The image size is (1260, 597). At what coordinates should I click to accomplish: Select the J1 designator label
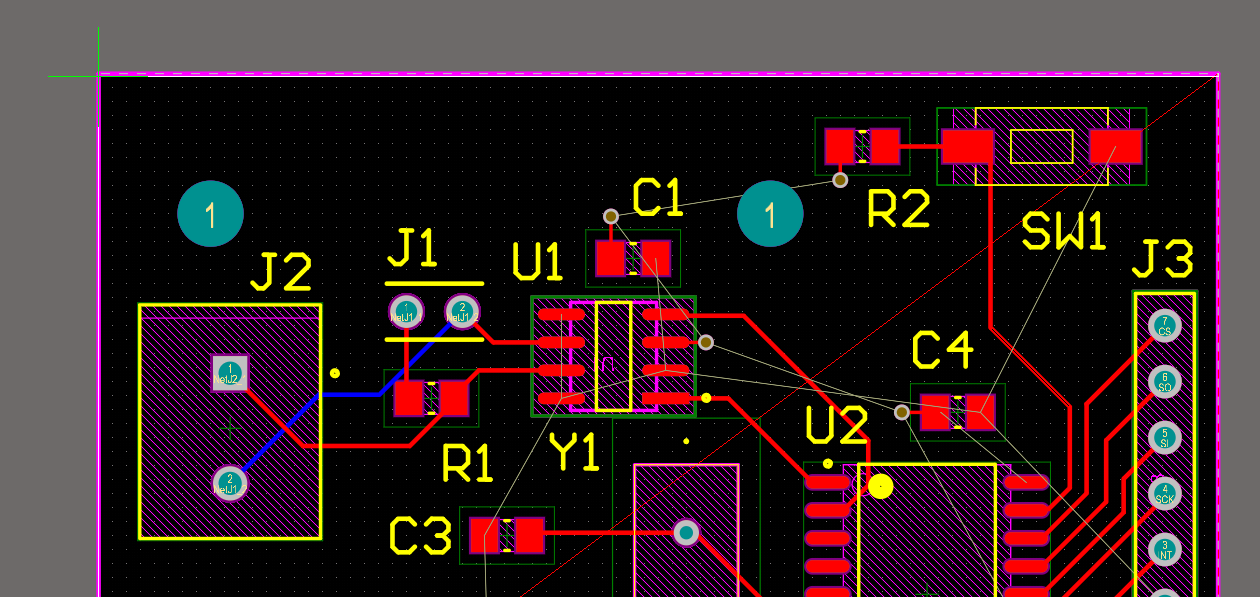413,248
